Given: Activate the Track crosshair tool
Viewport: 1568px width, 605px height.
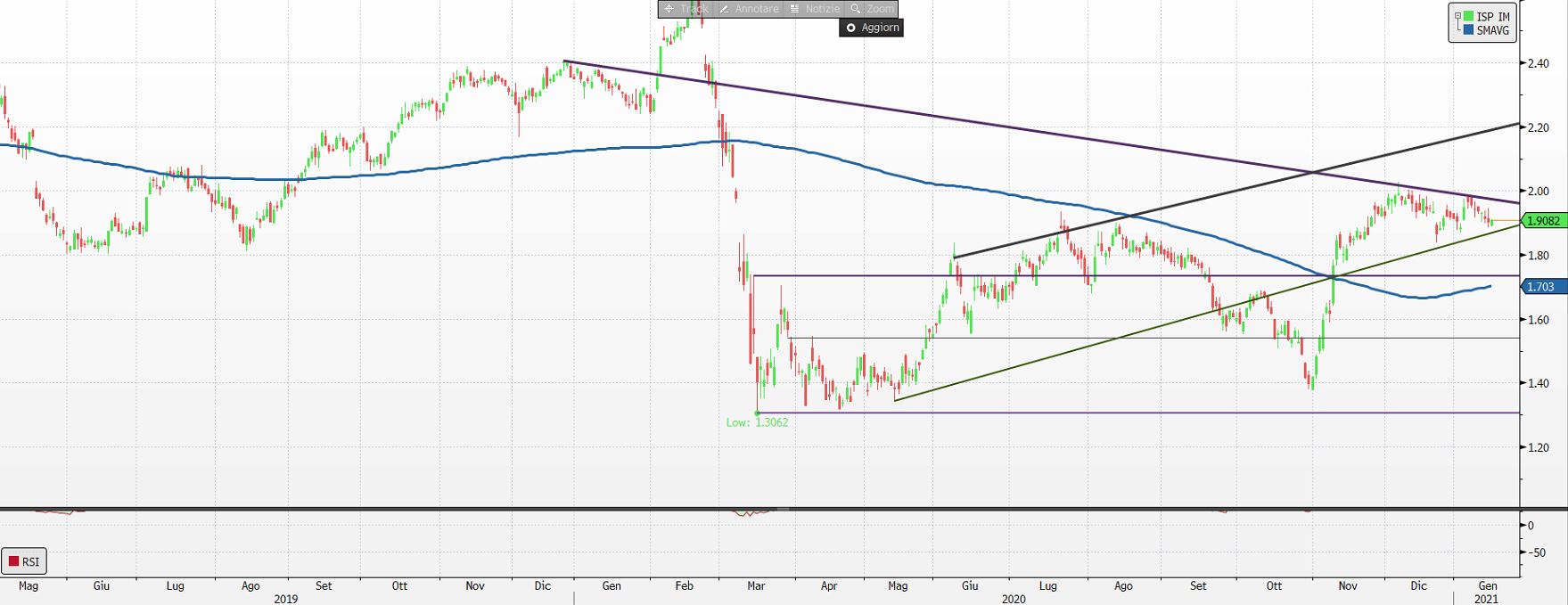Looking at the screenshot, I should click(x=685, y=9).
